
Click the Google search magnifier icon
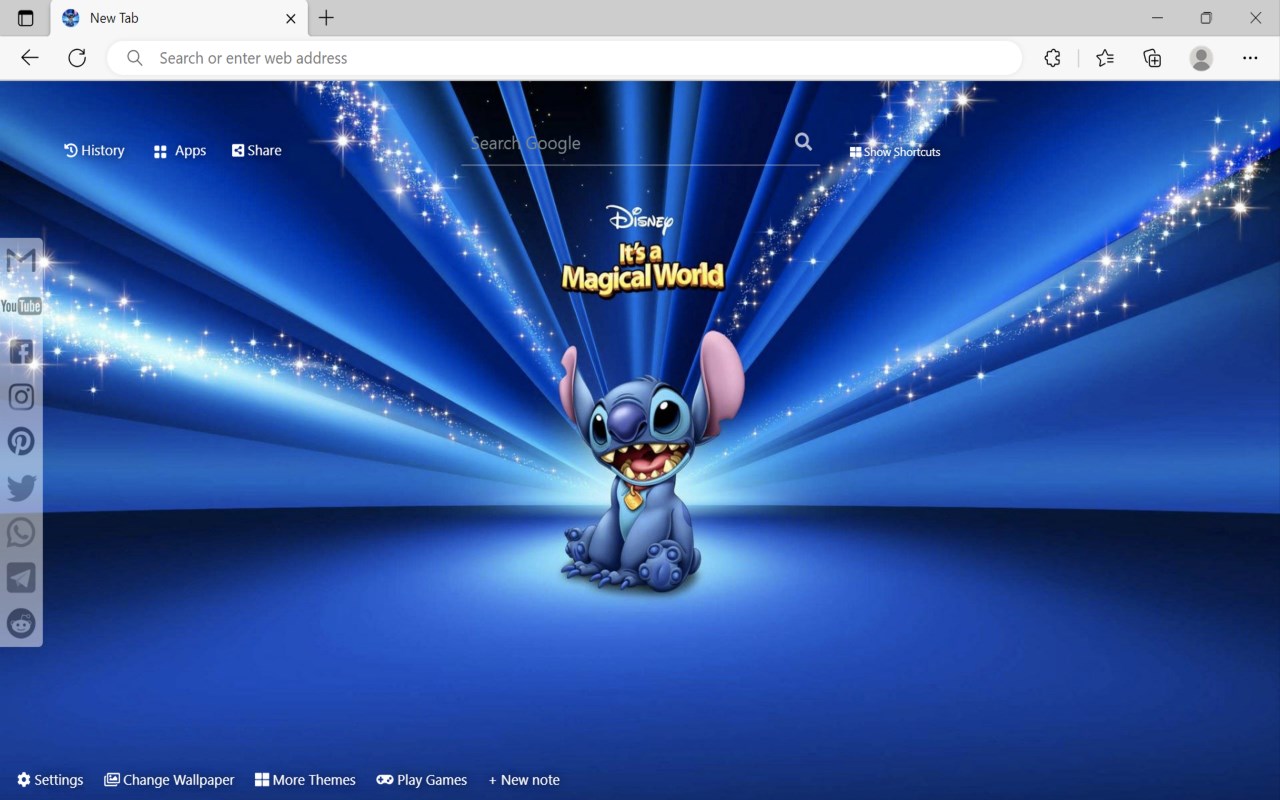pyautogui.click(x=803, y=142)
